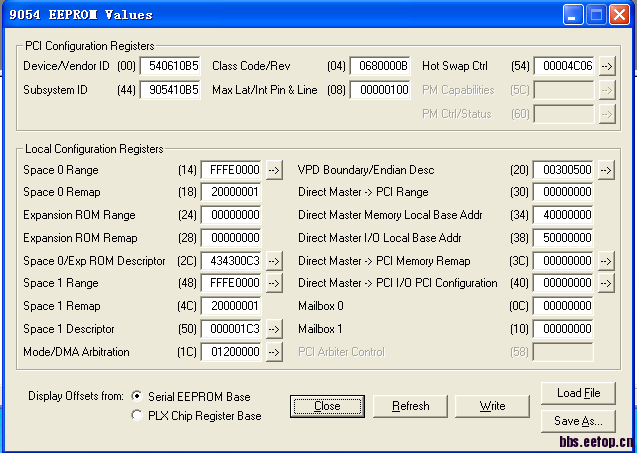
Task: Edit the Mailbox 0 field
Action: pyautogui.click(x=563, y=306)
